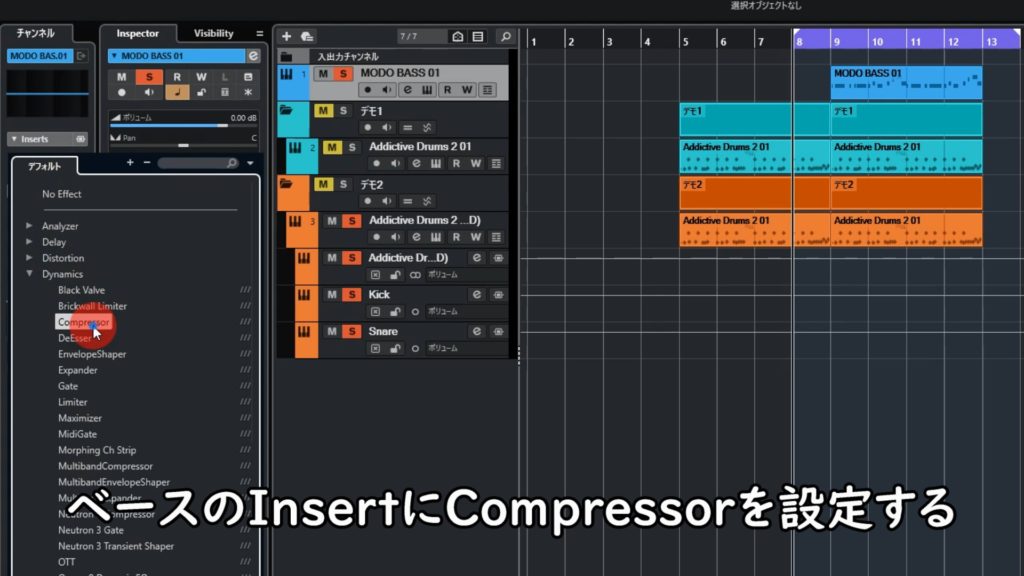
Task: Click the plugin search field in the effect selector
Action: 195,163
